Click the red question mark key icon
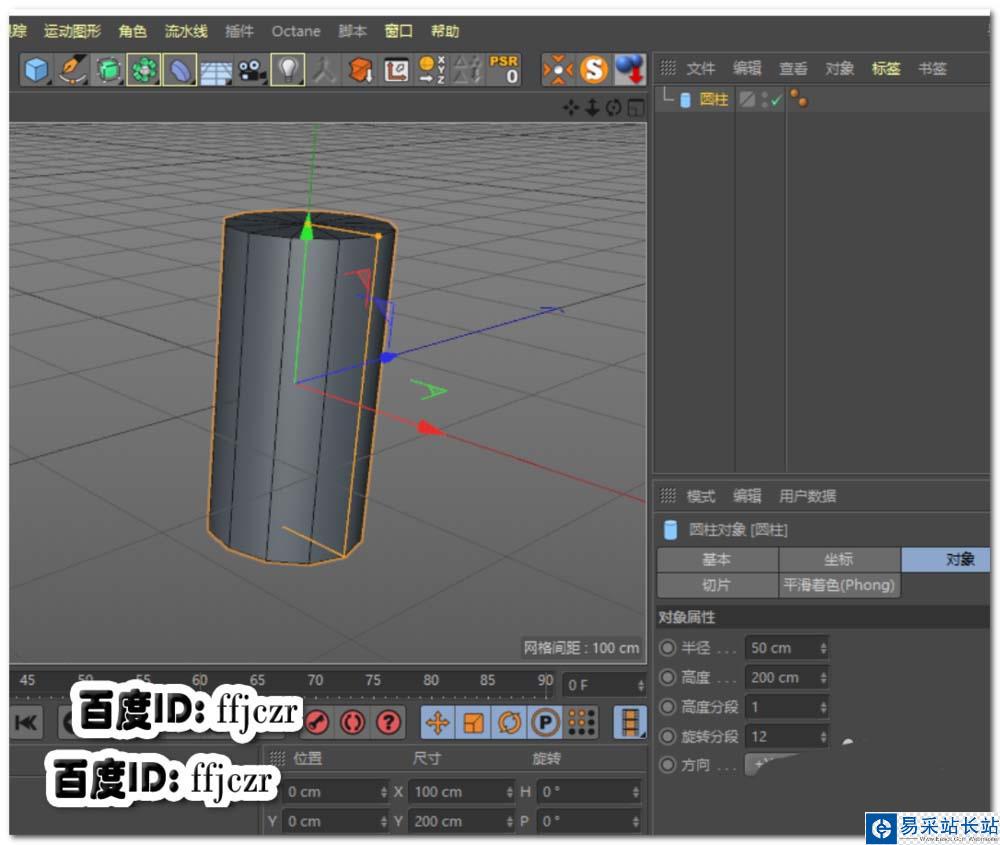This screenshot has height=845, width=1000. (x=388, y=721)
